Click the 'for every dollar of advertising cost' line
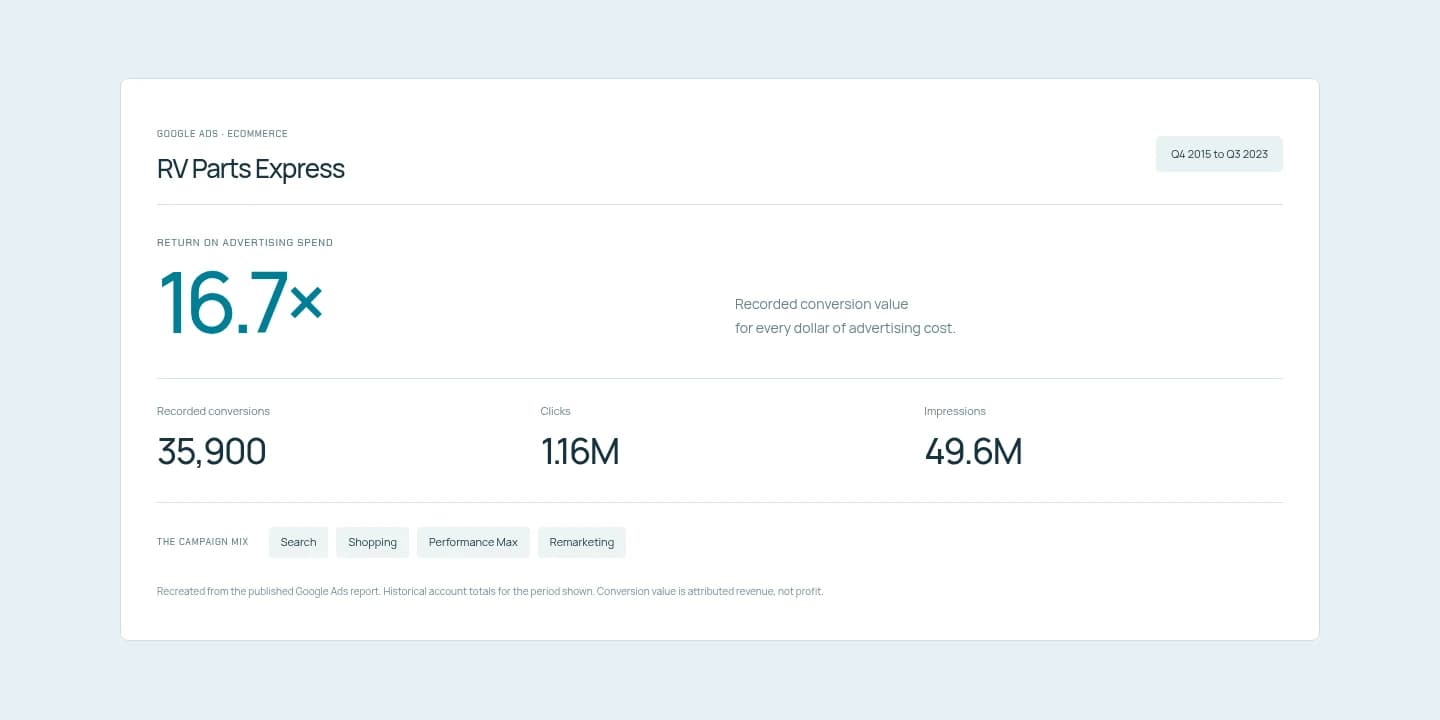1440x720 pixels. [x=845, y=328]
